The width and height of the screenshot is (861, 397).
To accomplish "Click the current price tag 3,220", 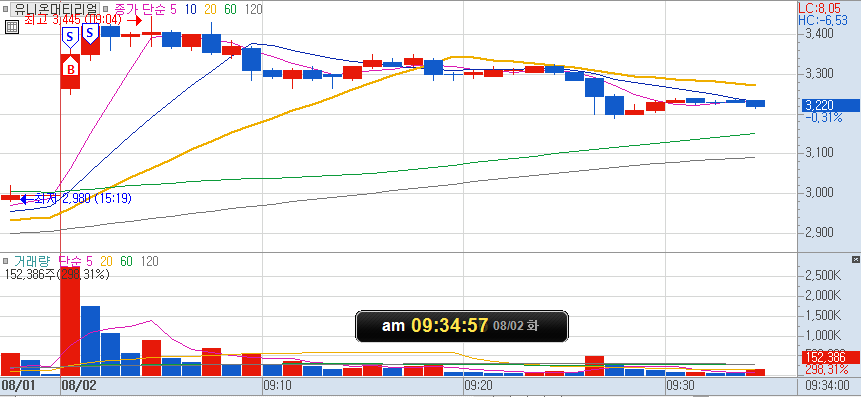I will tap(831, 105).
